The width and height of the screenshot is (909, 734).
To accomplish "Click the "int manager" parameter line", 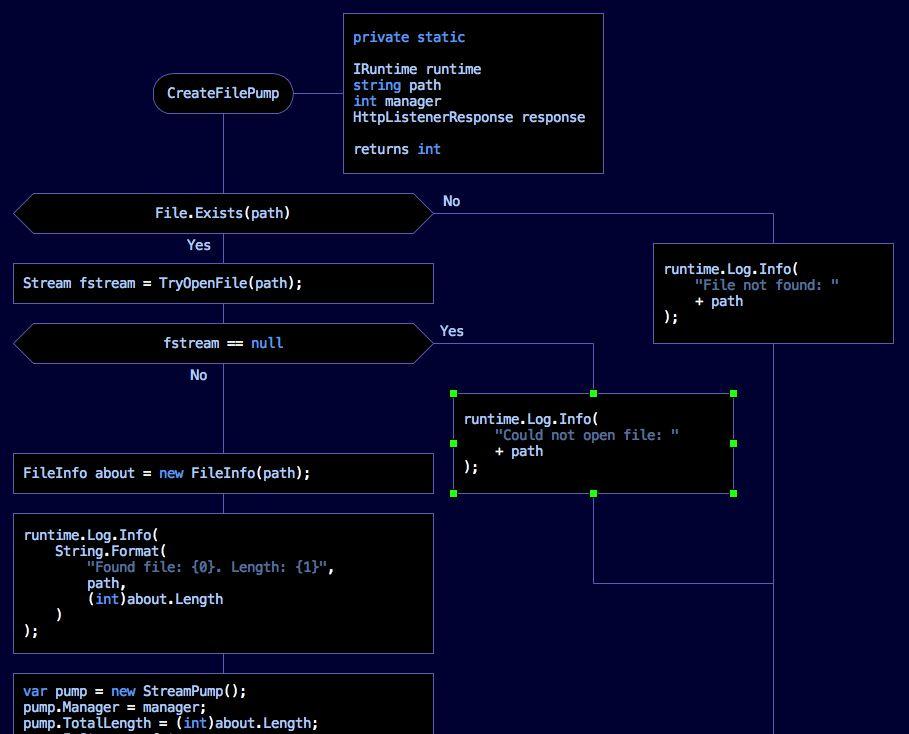I will [397, 101].
